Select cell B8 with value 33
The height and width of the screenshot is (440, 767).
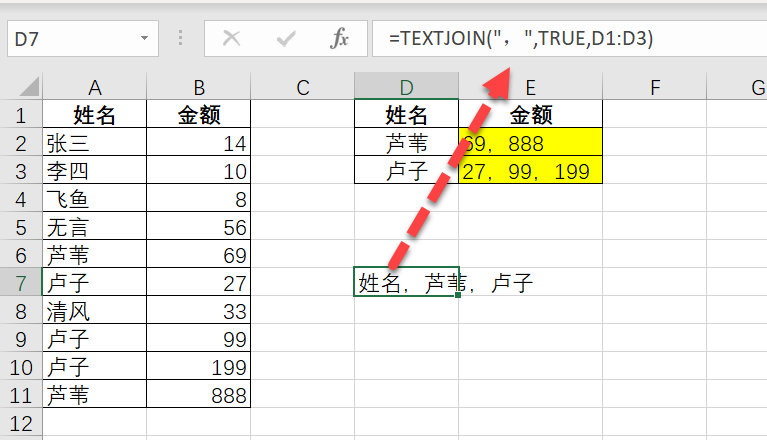tap(199, 311)
